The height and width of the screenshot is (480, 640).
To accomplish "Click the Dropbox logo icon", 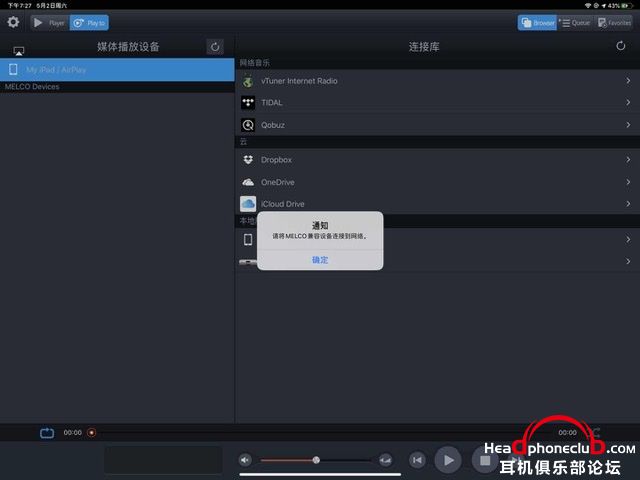I will pyautogui.click(x=248, y=160).
